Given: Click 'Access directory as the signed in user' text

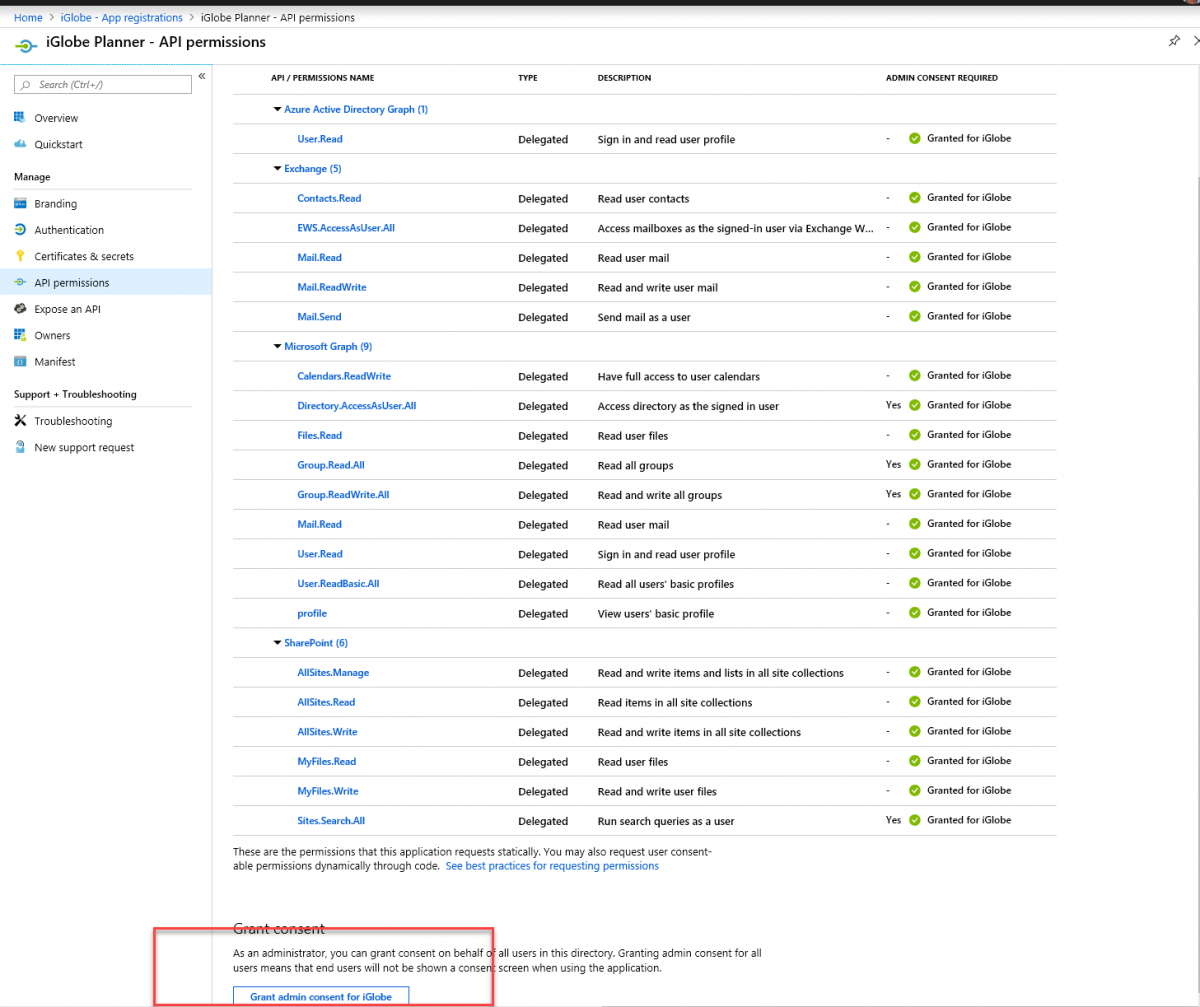Looking at the screenshot, I should pyautogui.click(x=688, y=407).
